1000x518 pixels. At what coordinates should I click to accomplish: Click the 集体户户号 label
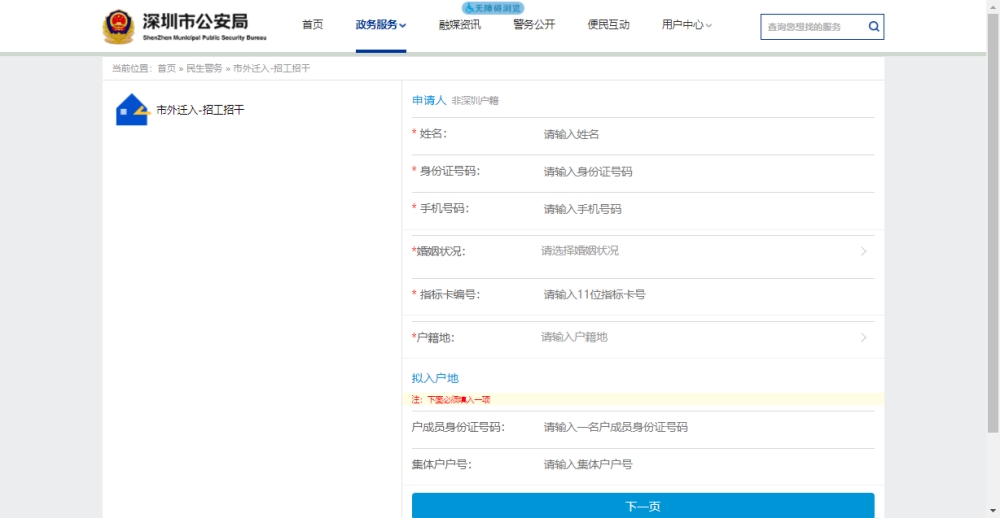[441, 465]
